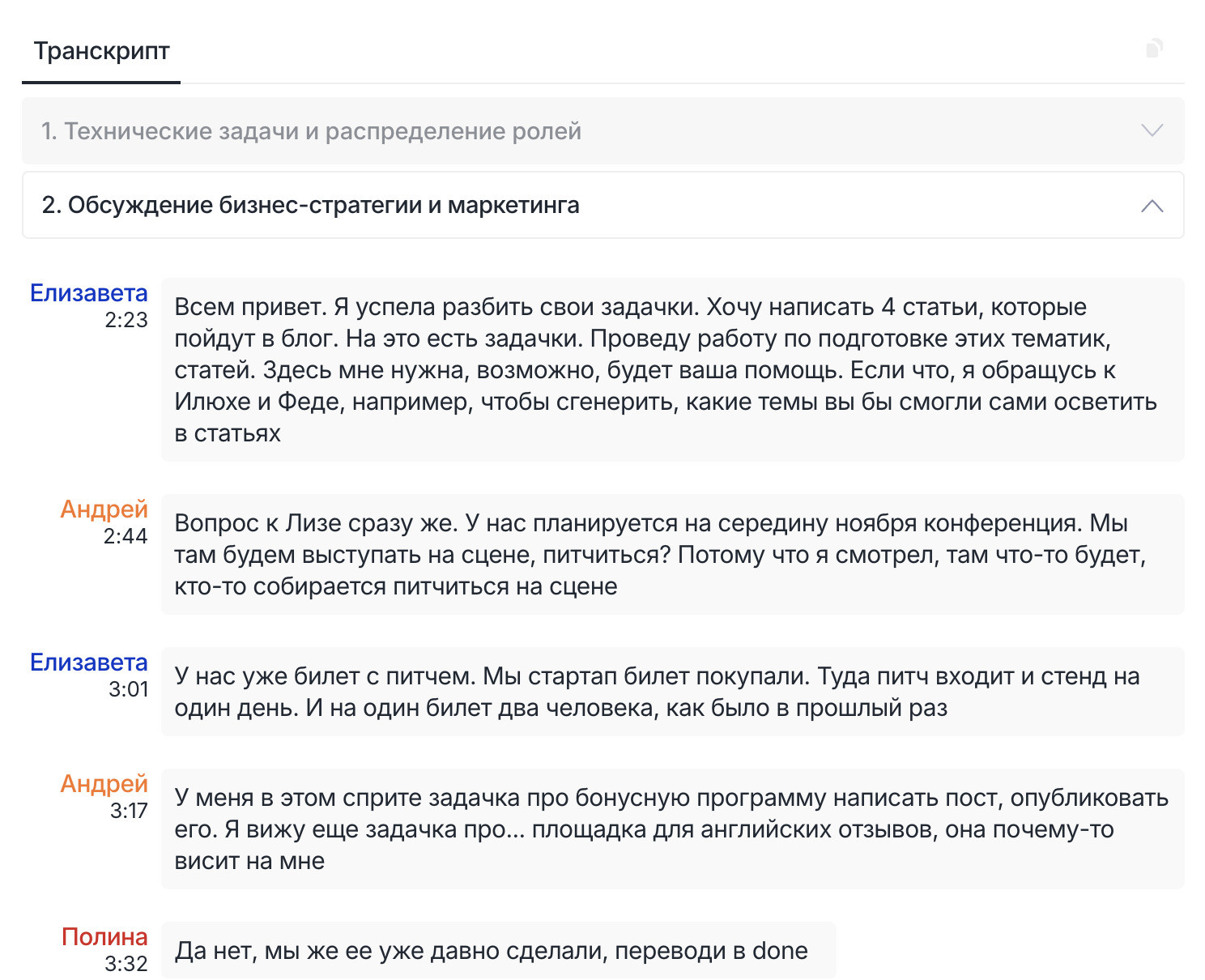
Task: Expand section chevron for Технические задачи
Action: click(x=1152, y=130)
